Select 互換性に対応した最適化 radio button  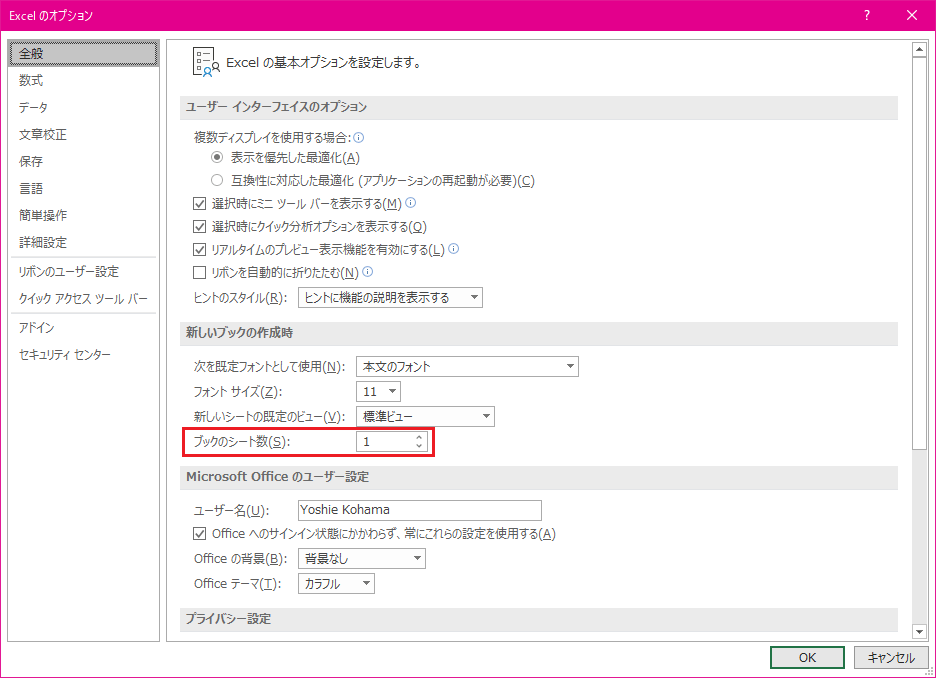tap(217, 180)
